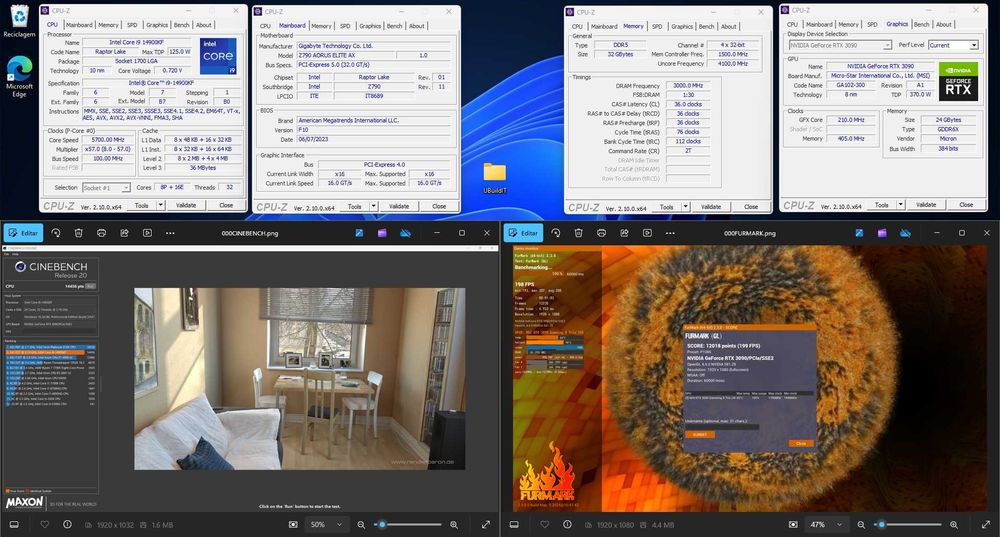
Task: Print the 000CINEBENCH.png image
Action: click(101, 233)
